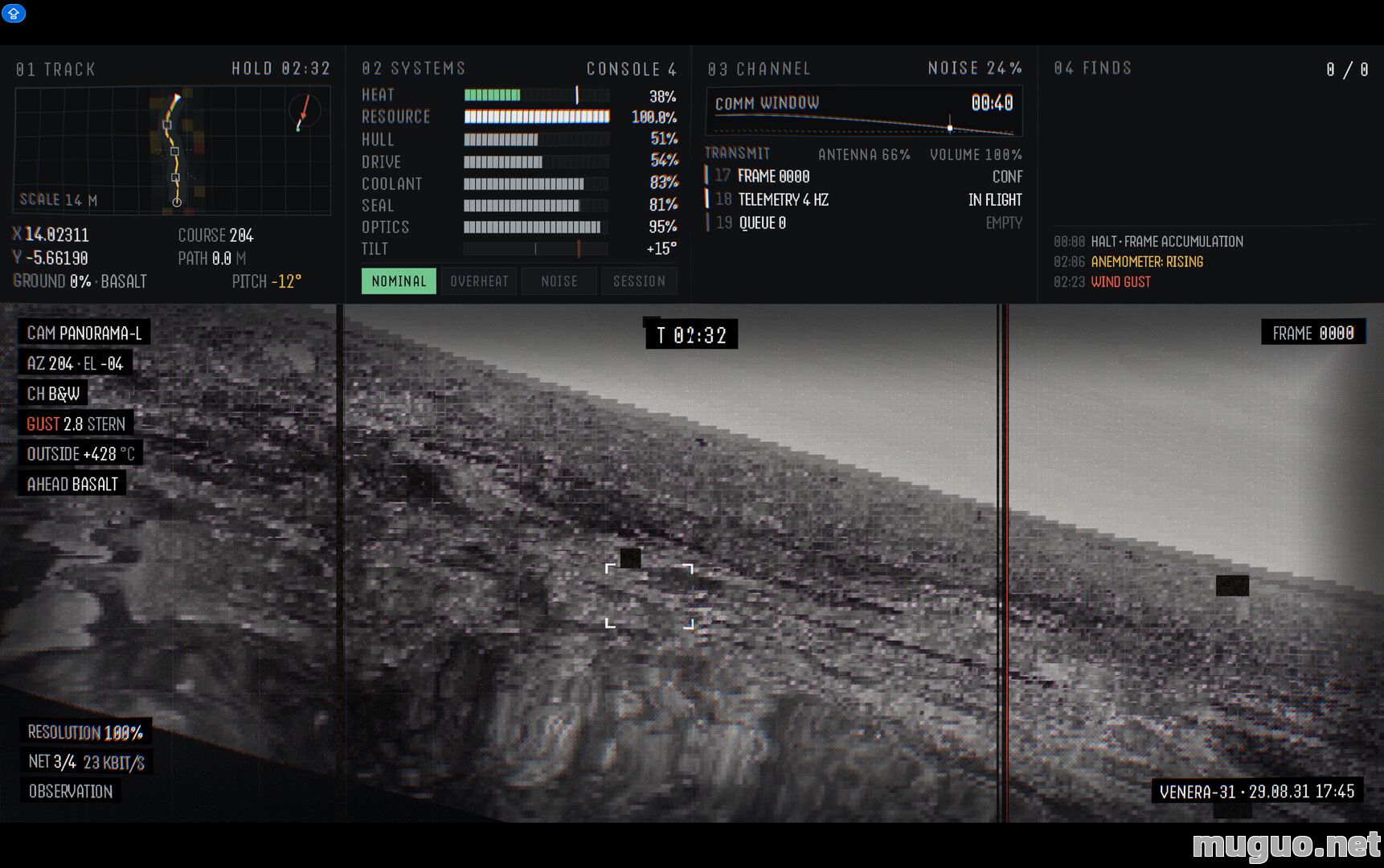Click the RESOURCE 100.0% value
The image size is (1384, 868).
[654, 117]
